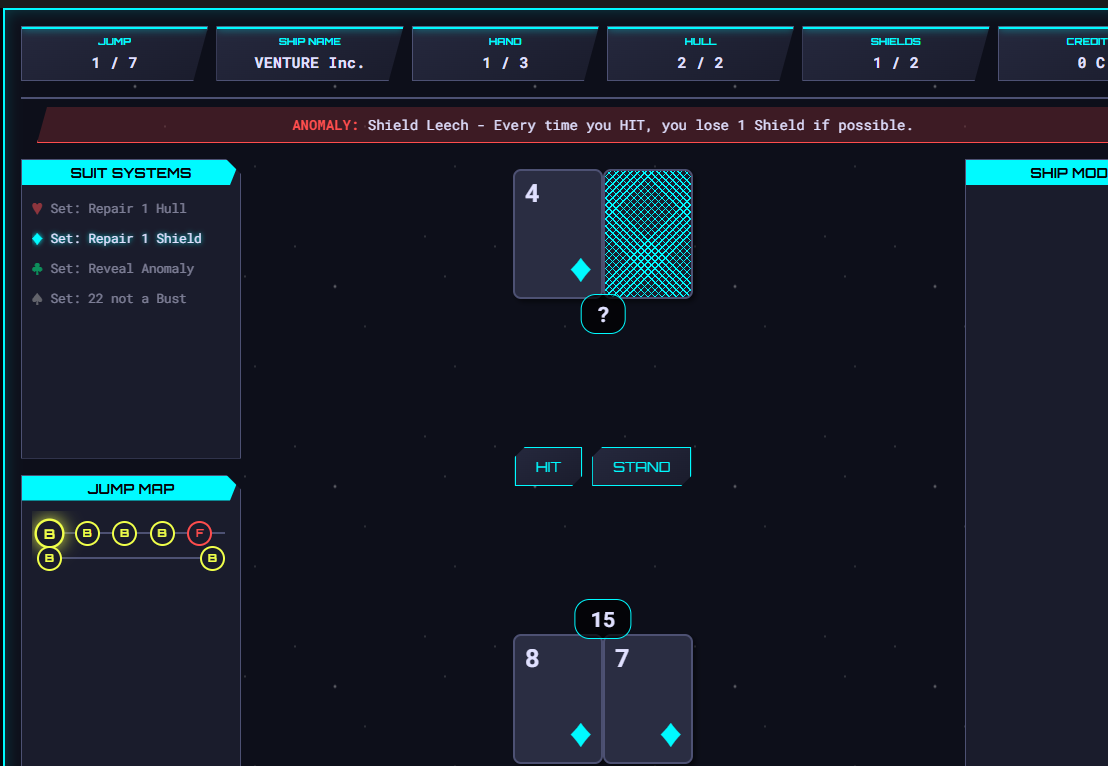Click the dealer's unknown total '?' badge

pos(603,314)
